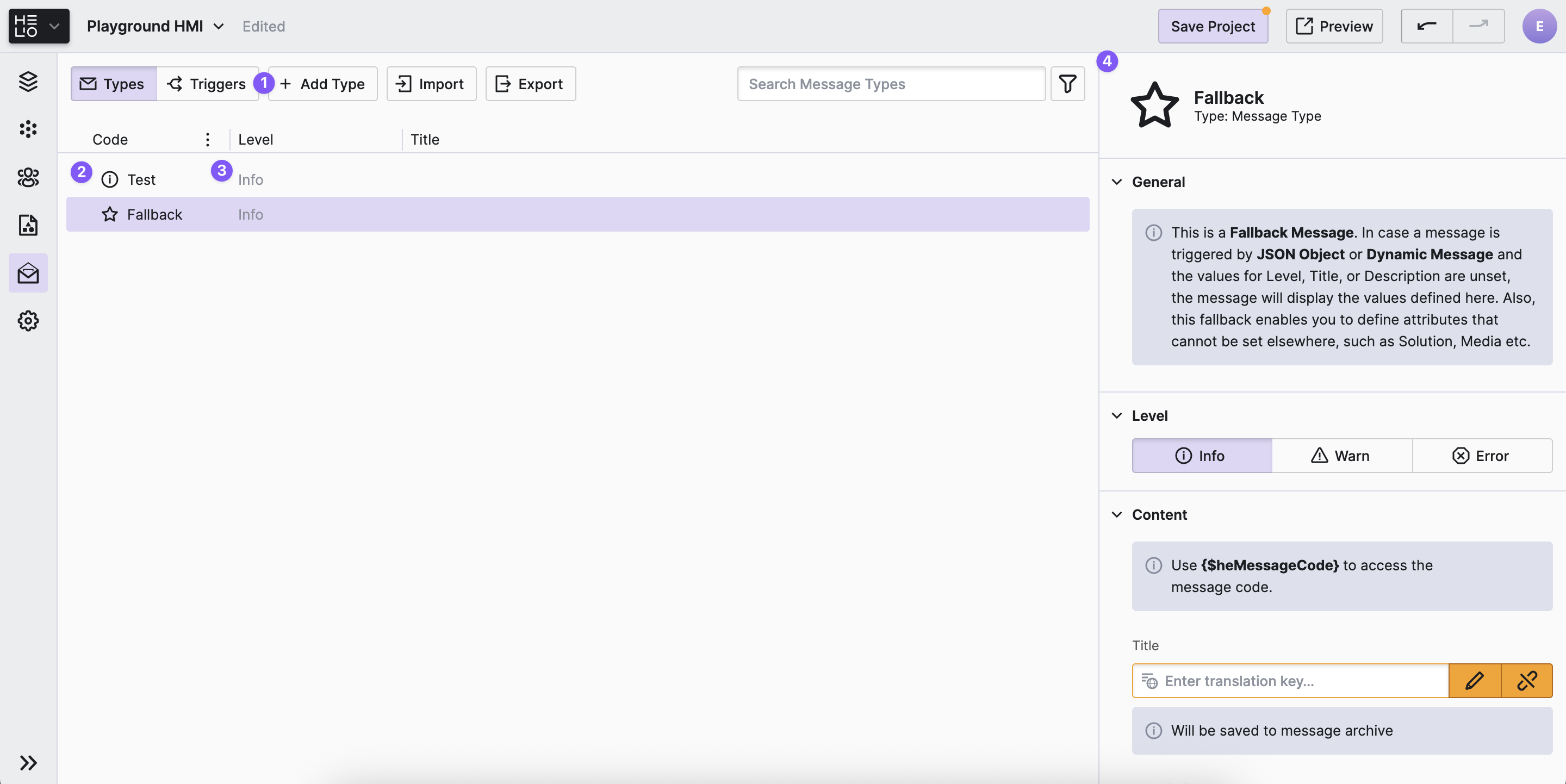This screenshot has height=784, width=1566.
Task: Set message level to Error
Action: point(1482,456)
